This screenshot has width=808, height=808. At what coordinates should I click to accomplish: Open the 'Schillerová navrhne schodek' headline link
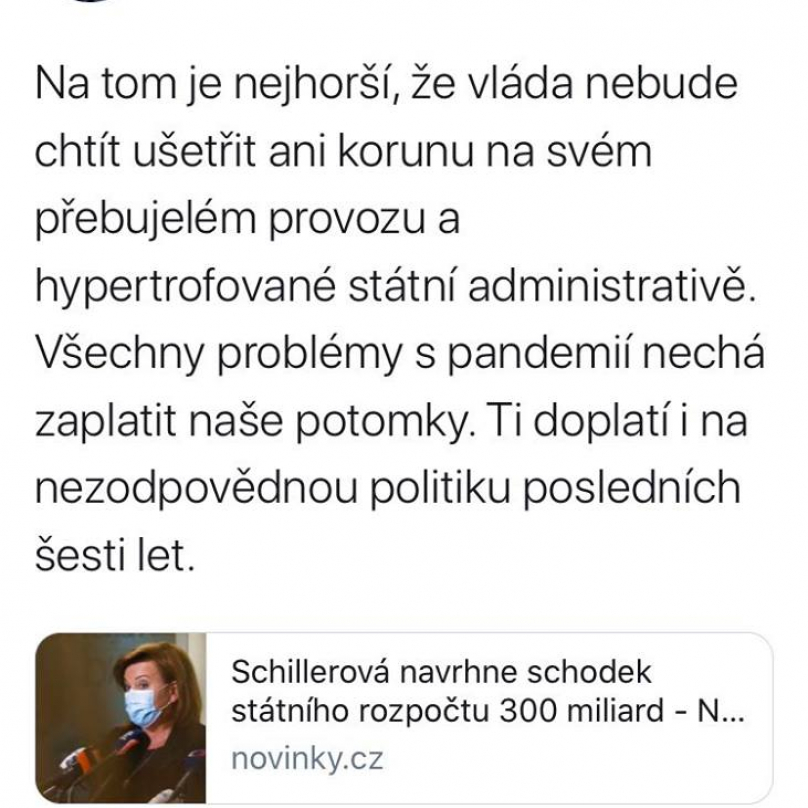click(x=441, y=670)
